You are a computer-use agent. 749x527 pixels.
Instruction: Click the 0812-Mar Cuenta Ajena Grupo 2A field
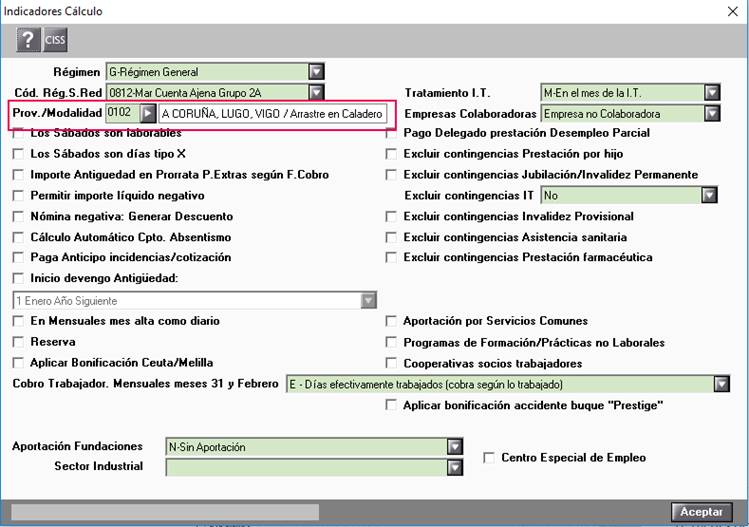click(x=207, y=92)
